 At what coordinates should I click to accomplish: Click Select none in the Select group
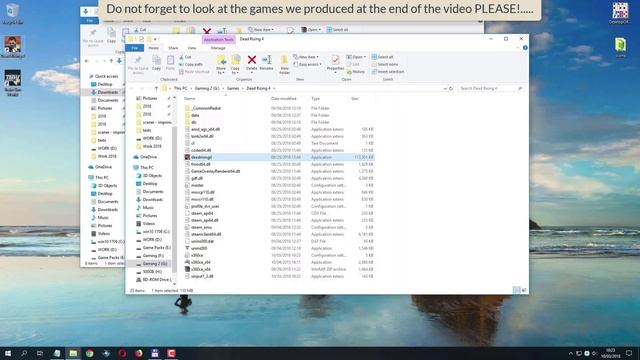click(x=384, y=64)
